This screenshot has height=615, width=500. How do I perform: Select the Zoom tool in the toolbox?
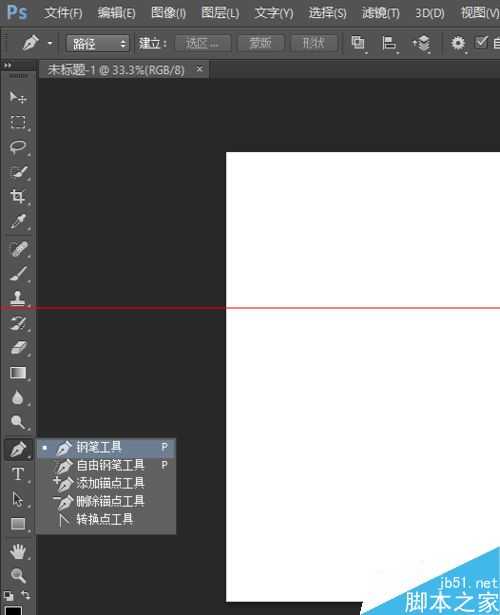(18, 576)
